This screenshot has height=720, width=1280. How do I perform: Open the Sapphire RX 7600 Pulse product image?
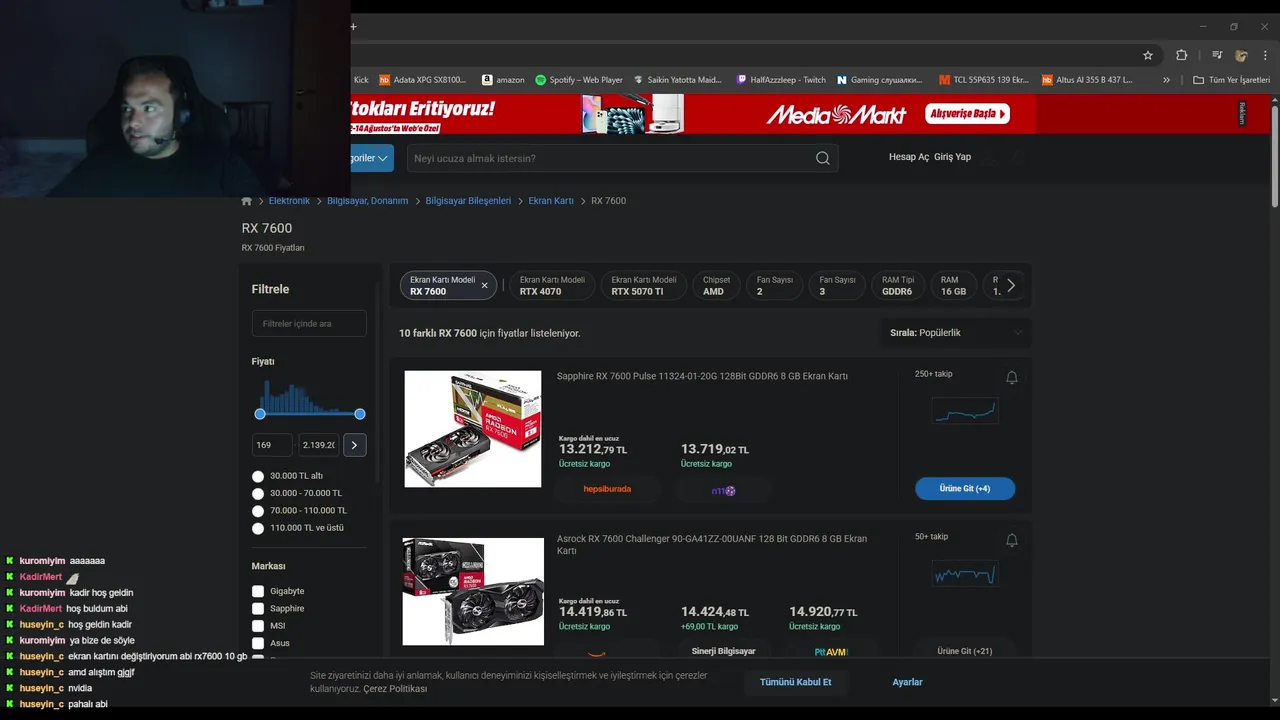(x=473, y=429)
